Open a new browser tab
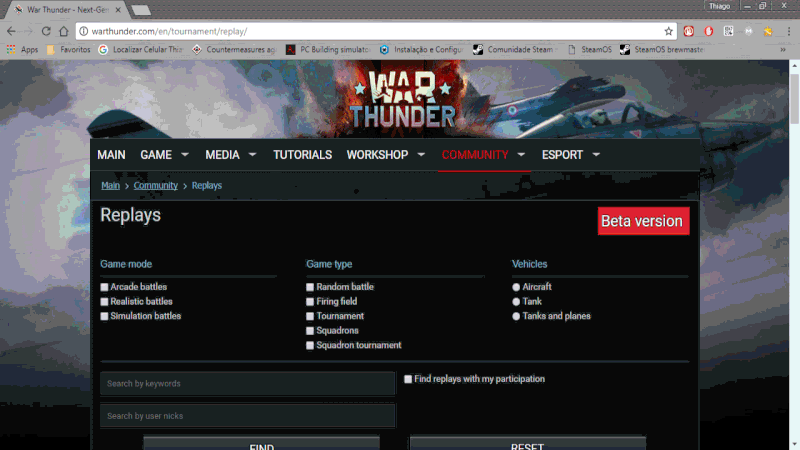The image size is (800, 450). pyautogui.click(x=141, y=10)
